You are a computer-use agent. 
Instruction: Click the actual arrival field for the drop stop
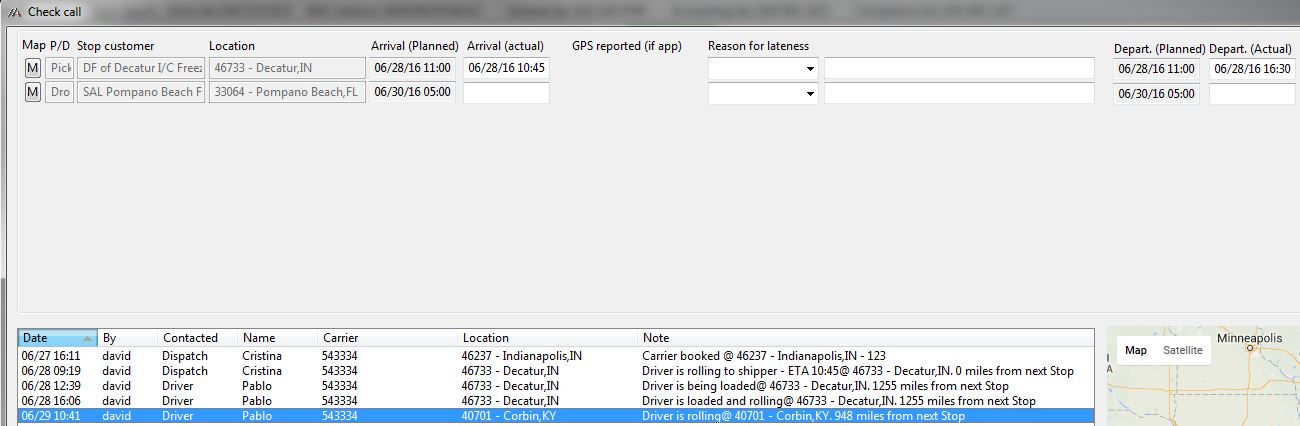[506, 93]
